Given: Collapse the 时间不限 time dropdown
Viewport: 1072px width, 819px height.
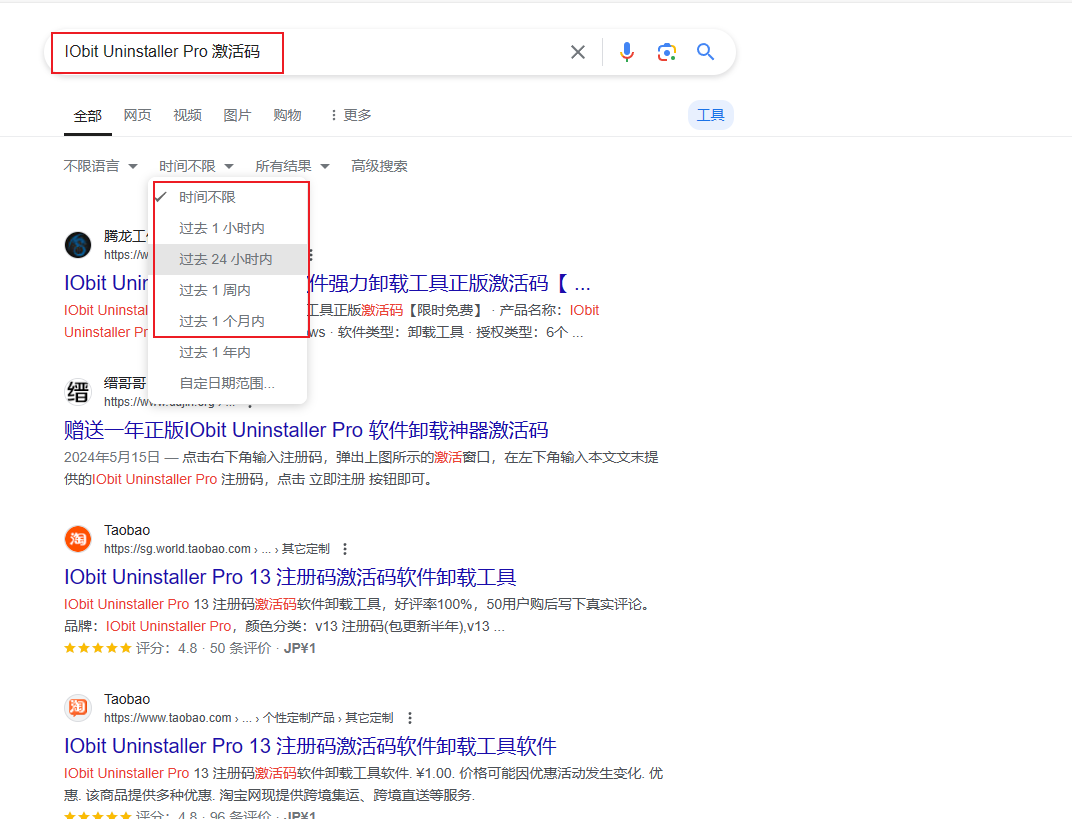Looking at the screenshot, I should (x=196, y=166).
